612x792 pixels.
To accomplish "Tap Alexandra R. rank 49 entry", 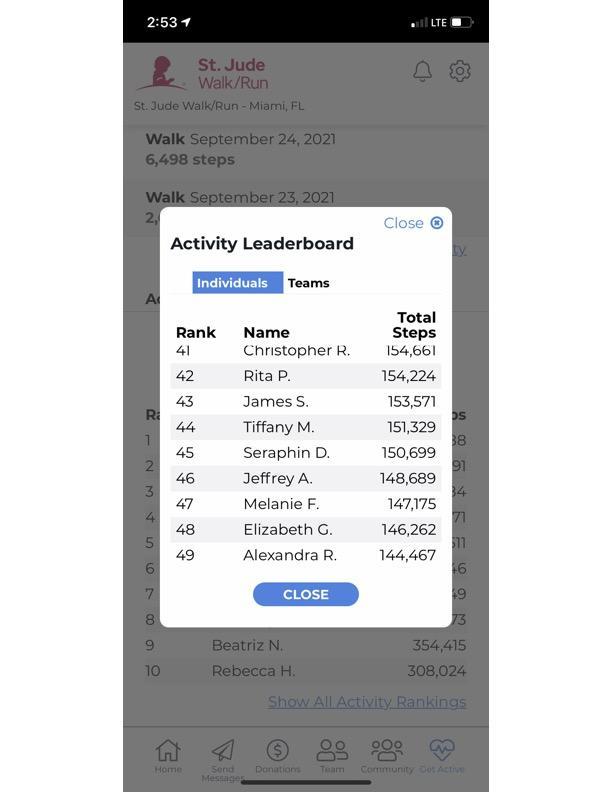I will [x=305, y=555].
